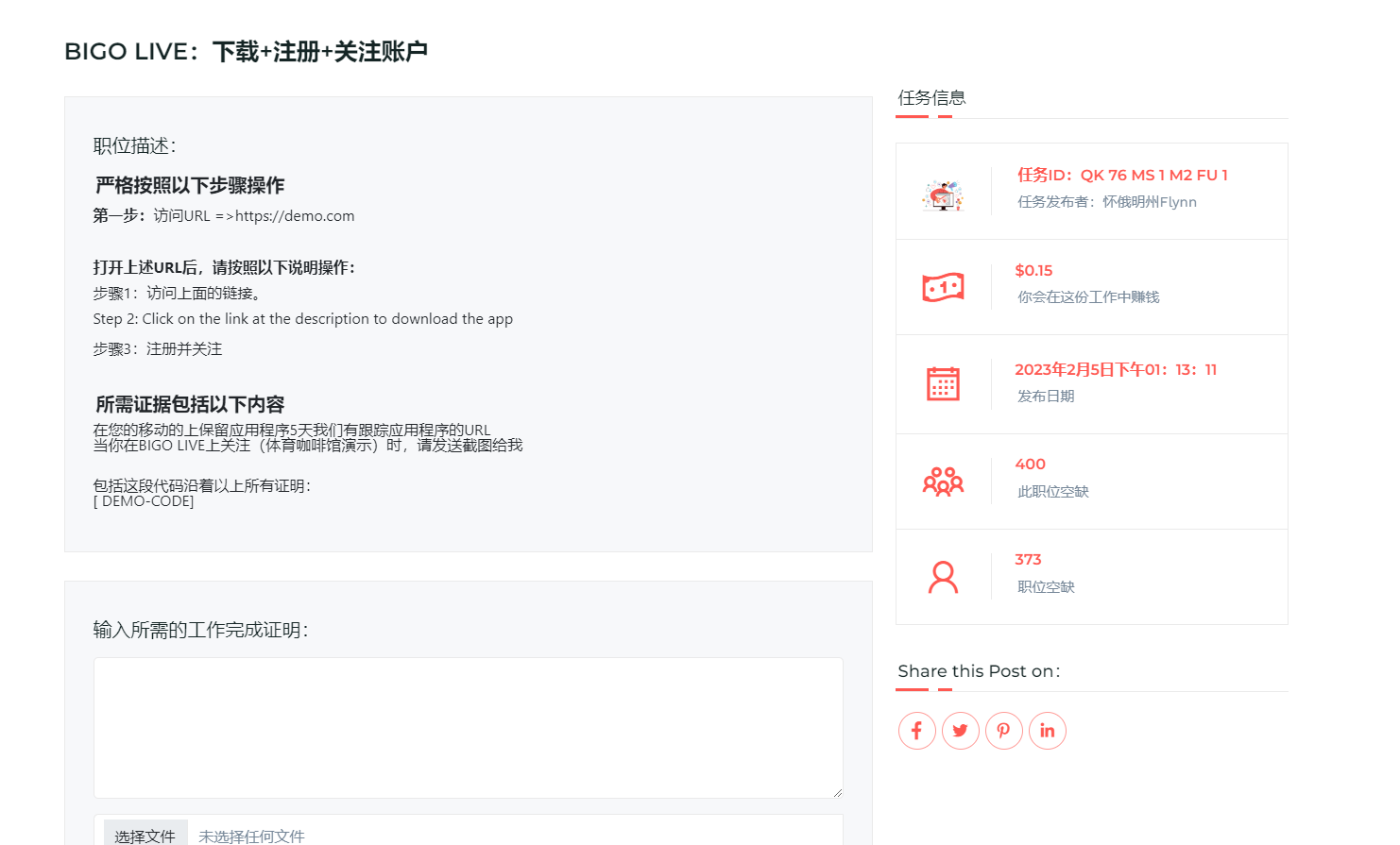
Task: Click the 选择文件 choose file button
Action: click(145, 836)
